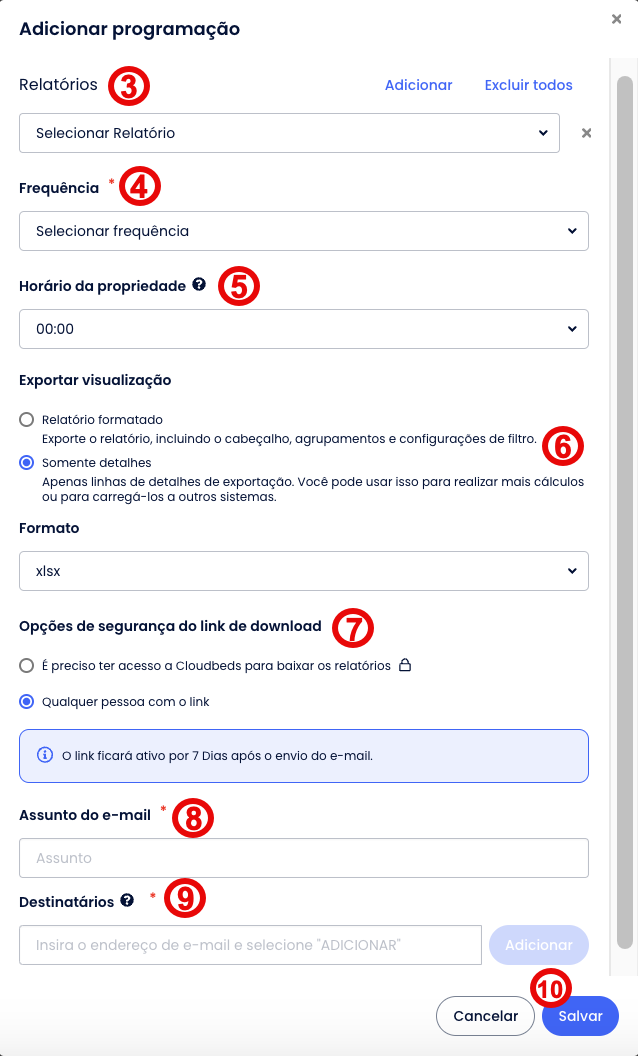Select Relatório formatado export option
This screenshot has width=638, height=1056.
click(27, 420)
